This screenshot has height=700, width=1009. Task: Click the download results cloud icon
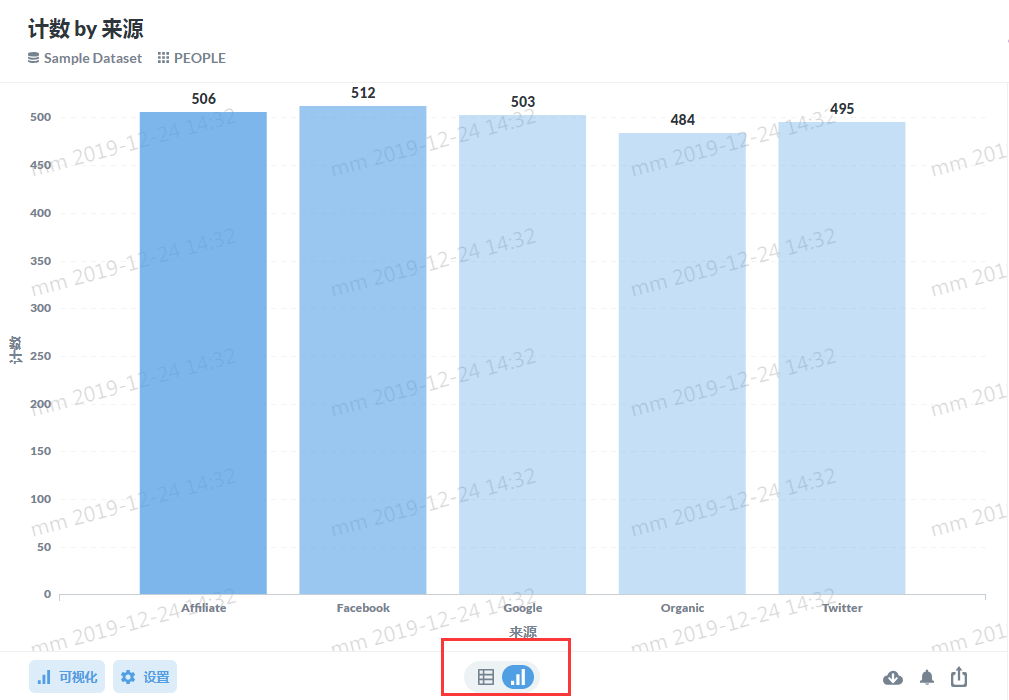pyautogui.click(x=893, y=677)
